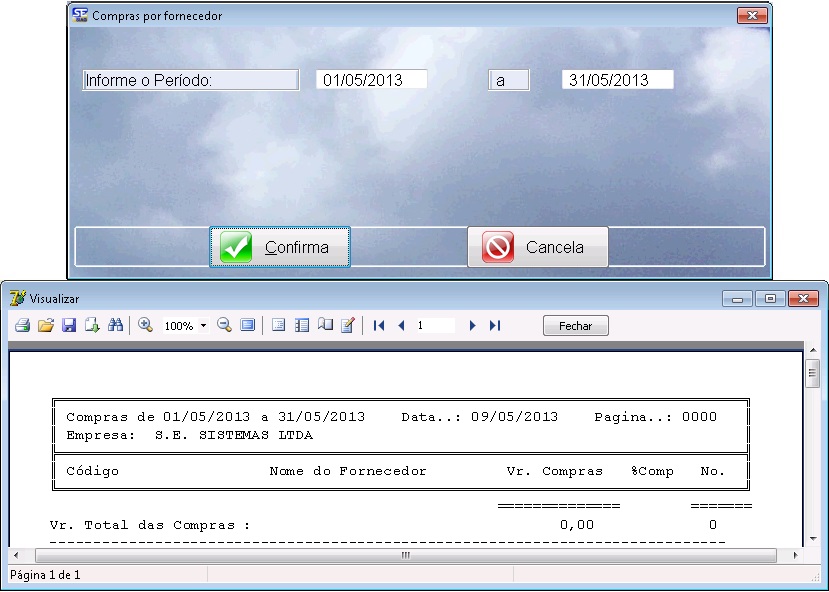
Task: Open the 100% zoom level dropdown
Action: click(x=204, y=326)
